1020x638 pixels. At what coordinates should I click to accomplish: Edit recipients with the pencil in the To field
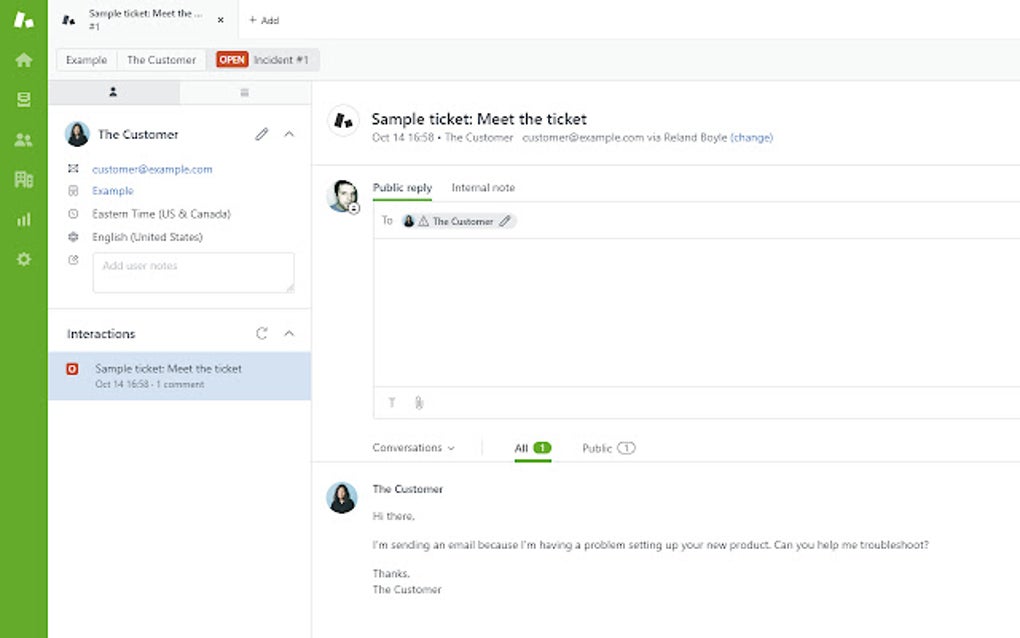pos(506,220)
